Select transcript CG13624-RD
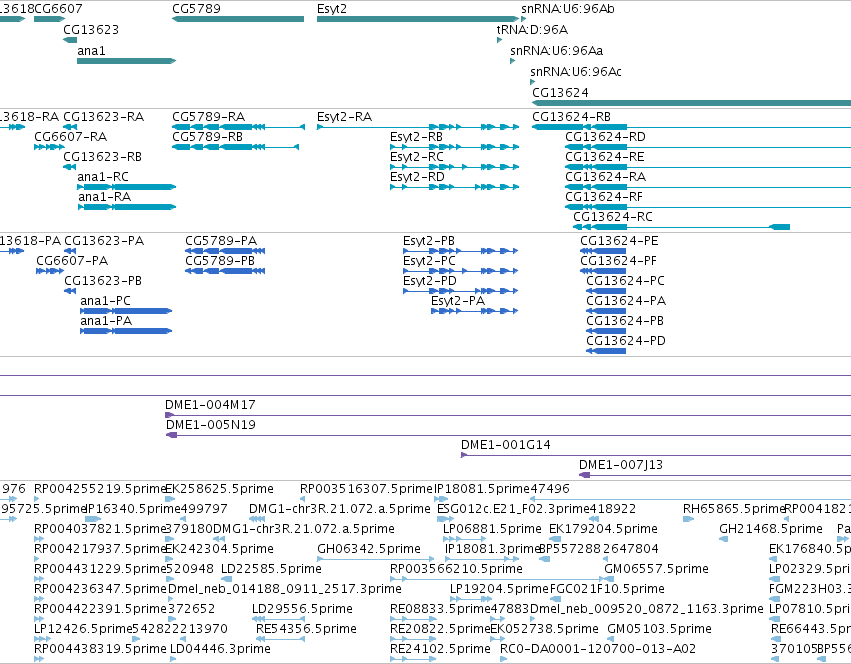 pos(605,137)
